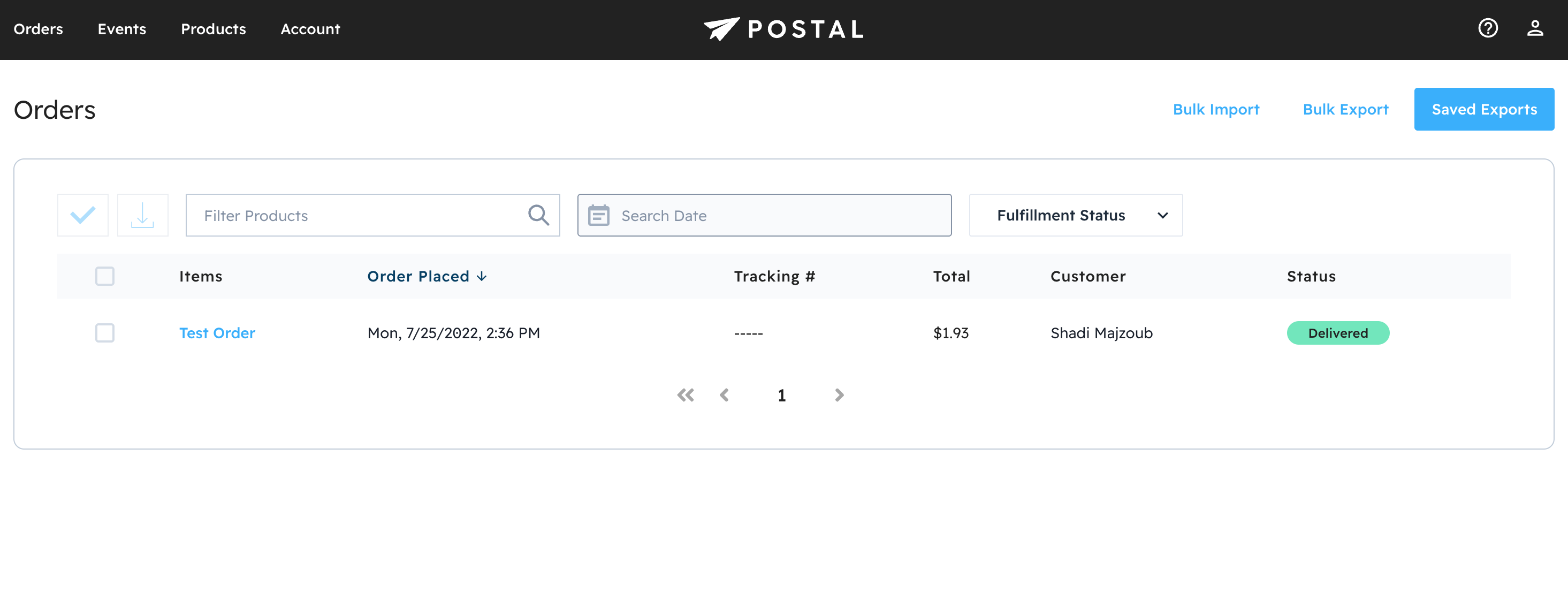Expand the Fulfillment Status dropdown
This screenshot has width=1568, height=608.
(x=1076, y=216)
